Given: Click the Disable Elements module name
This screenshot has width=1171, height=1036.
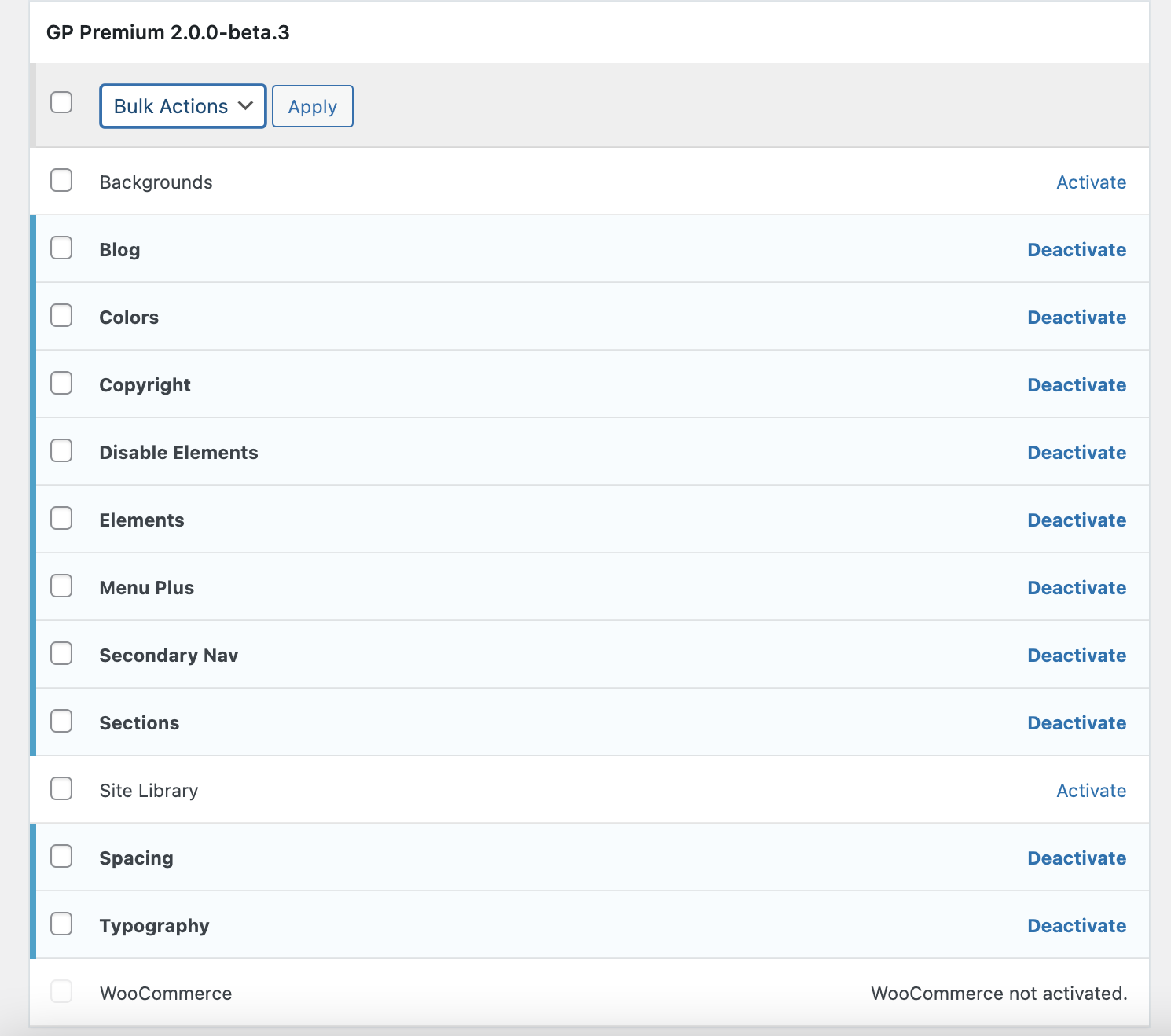Looking at the screenshot, I should [178, 453].
